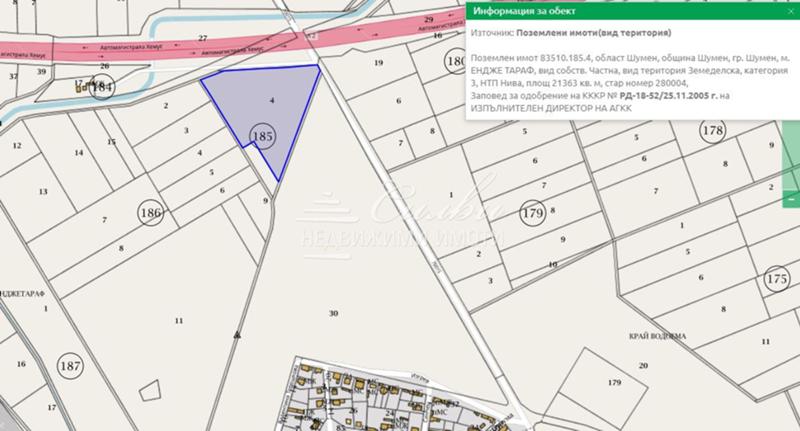This screenshot has height=431, width=800.
Task: Select parcel 19 right of highlighted plot
Action: click(378, 63)
